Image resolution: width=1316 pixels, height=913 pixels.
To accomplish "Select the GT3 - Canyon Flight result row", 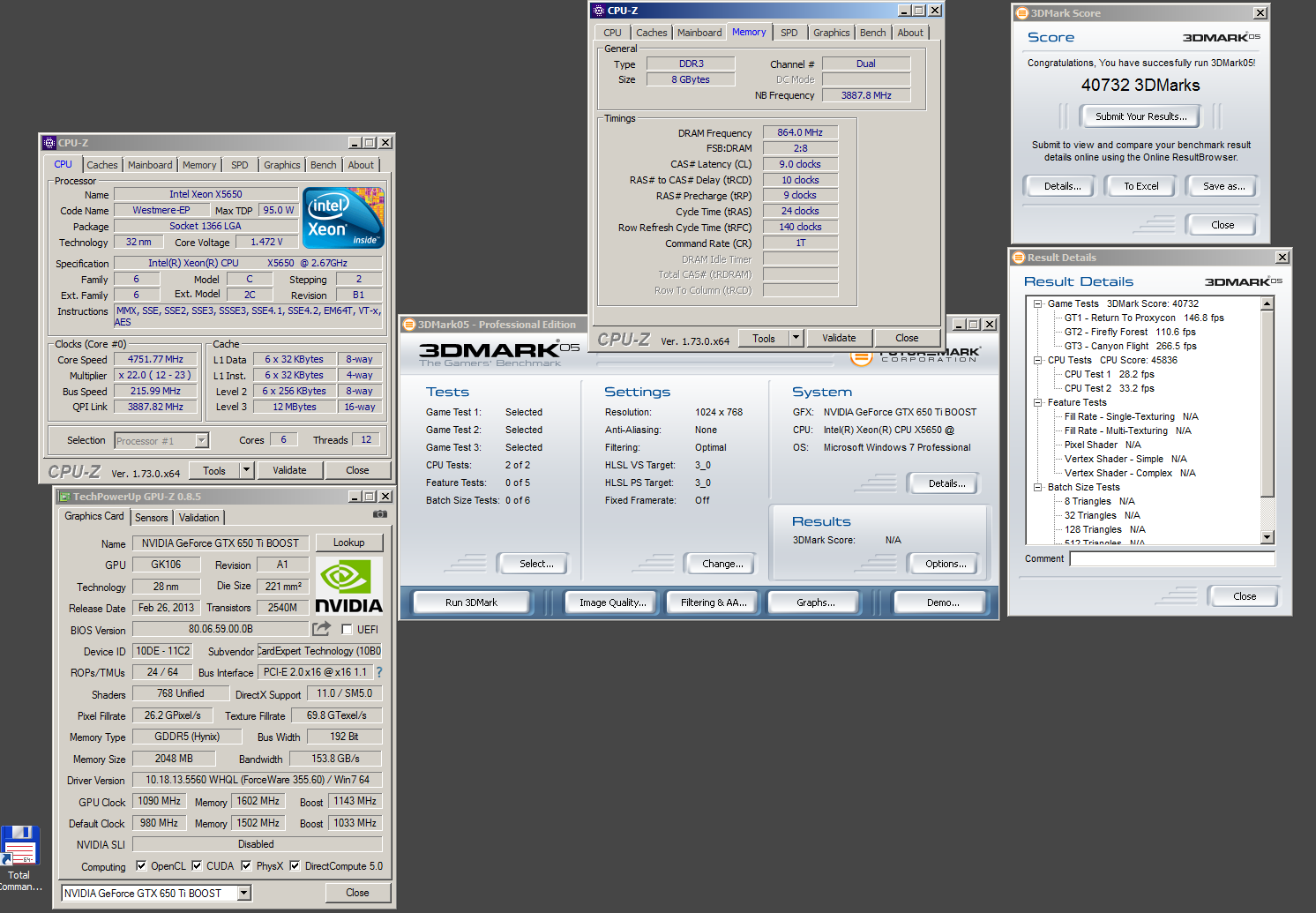I will 1130,346.
